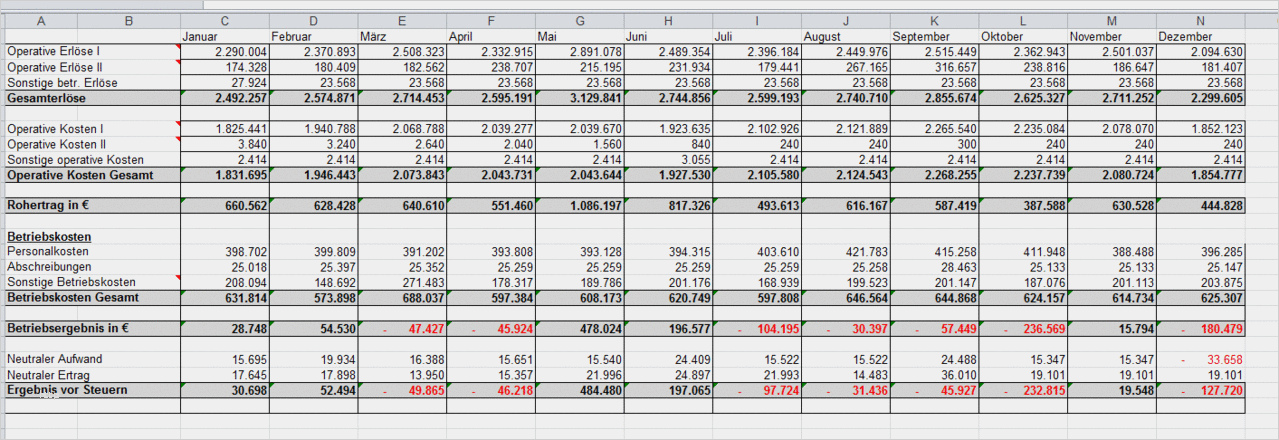Click red Dezember Neutraler Aufwand value 33.658
The width and height of the screenshot is (1279, 440).
point(1224,359)
